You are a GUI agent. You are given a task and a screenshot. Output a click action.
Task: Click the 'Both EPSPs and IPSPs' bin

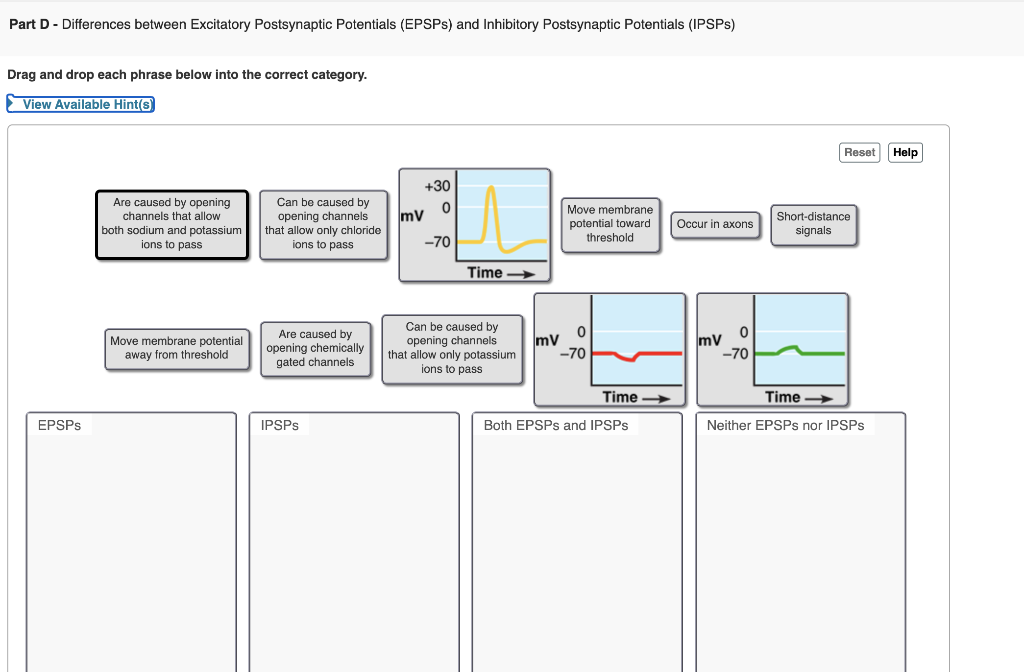point(577,542)
